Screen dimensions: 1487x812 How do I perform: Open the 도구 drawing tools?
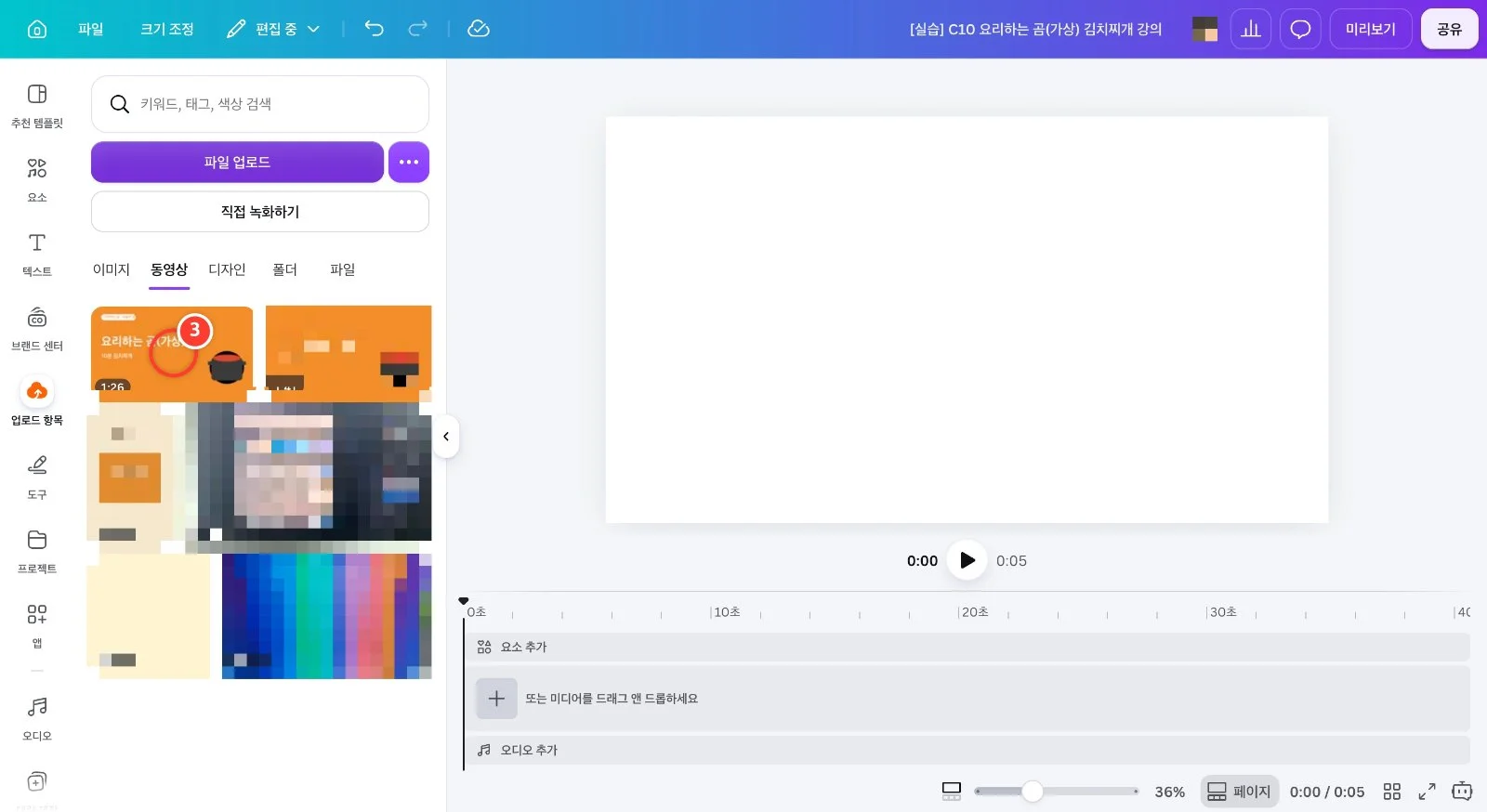(37, 477)
